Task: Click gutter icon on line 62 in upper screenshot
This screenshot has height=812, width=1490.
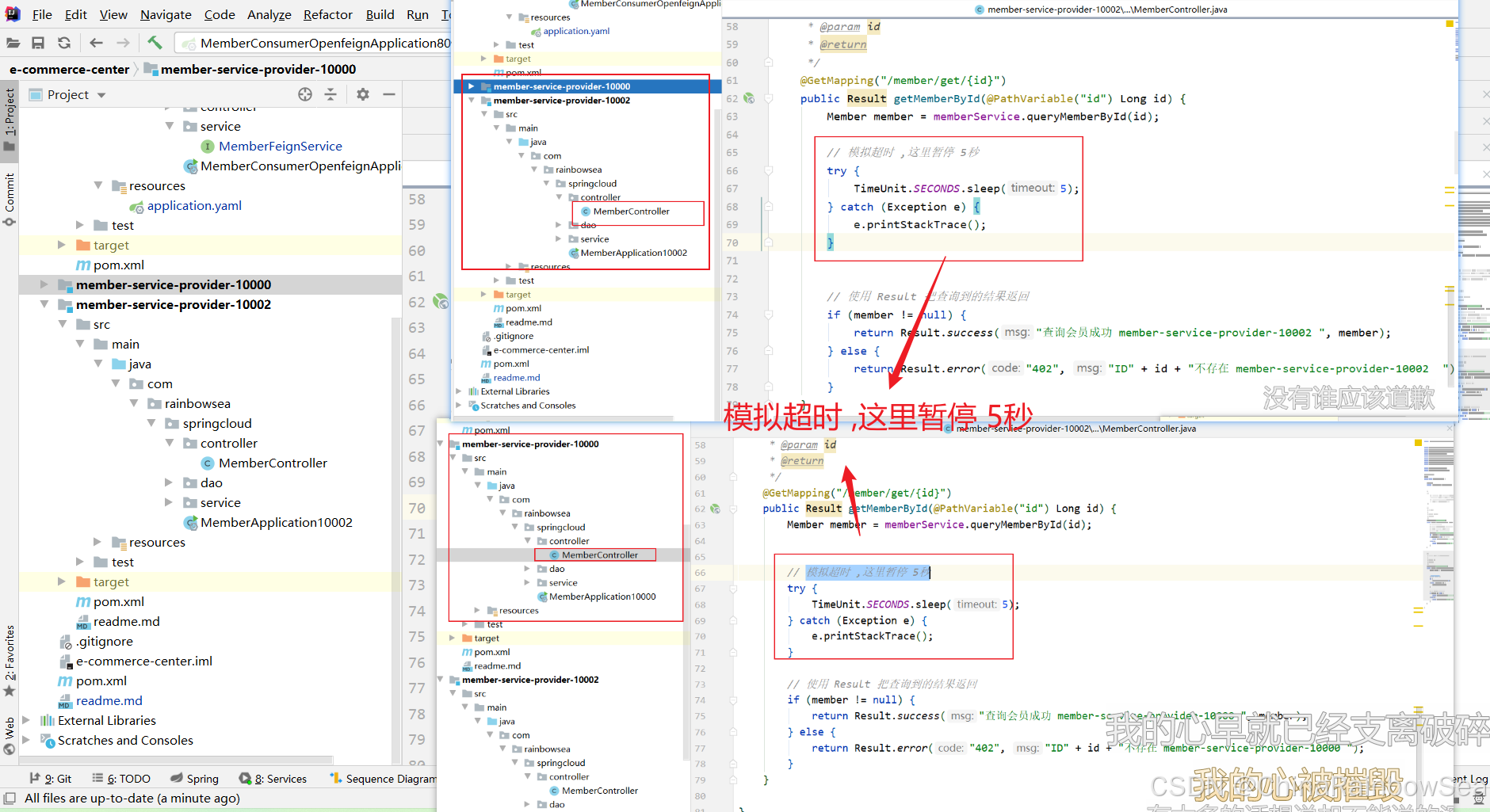Action: tap(748, 98)
